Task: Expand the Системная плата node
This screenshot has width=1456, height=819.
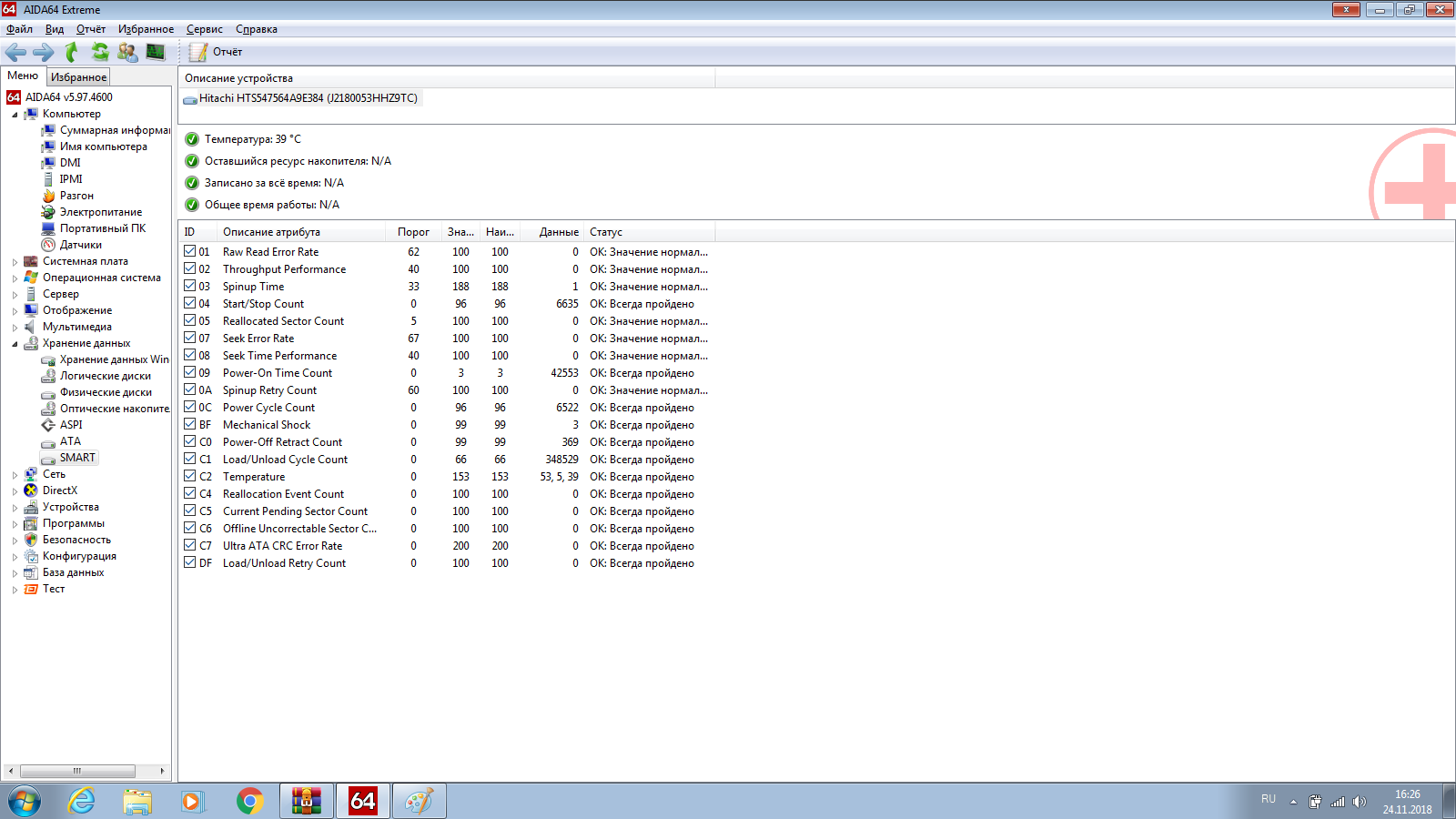Action: click(15, 262)
